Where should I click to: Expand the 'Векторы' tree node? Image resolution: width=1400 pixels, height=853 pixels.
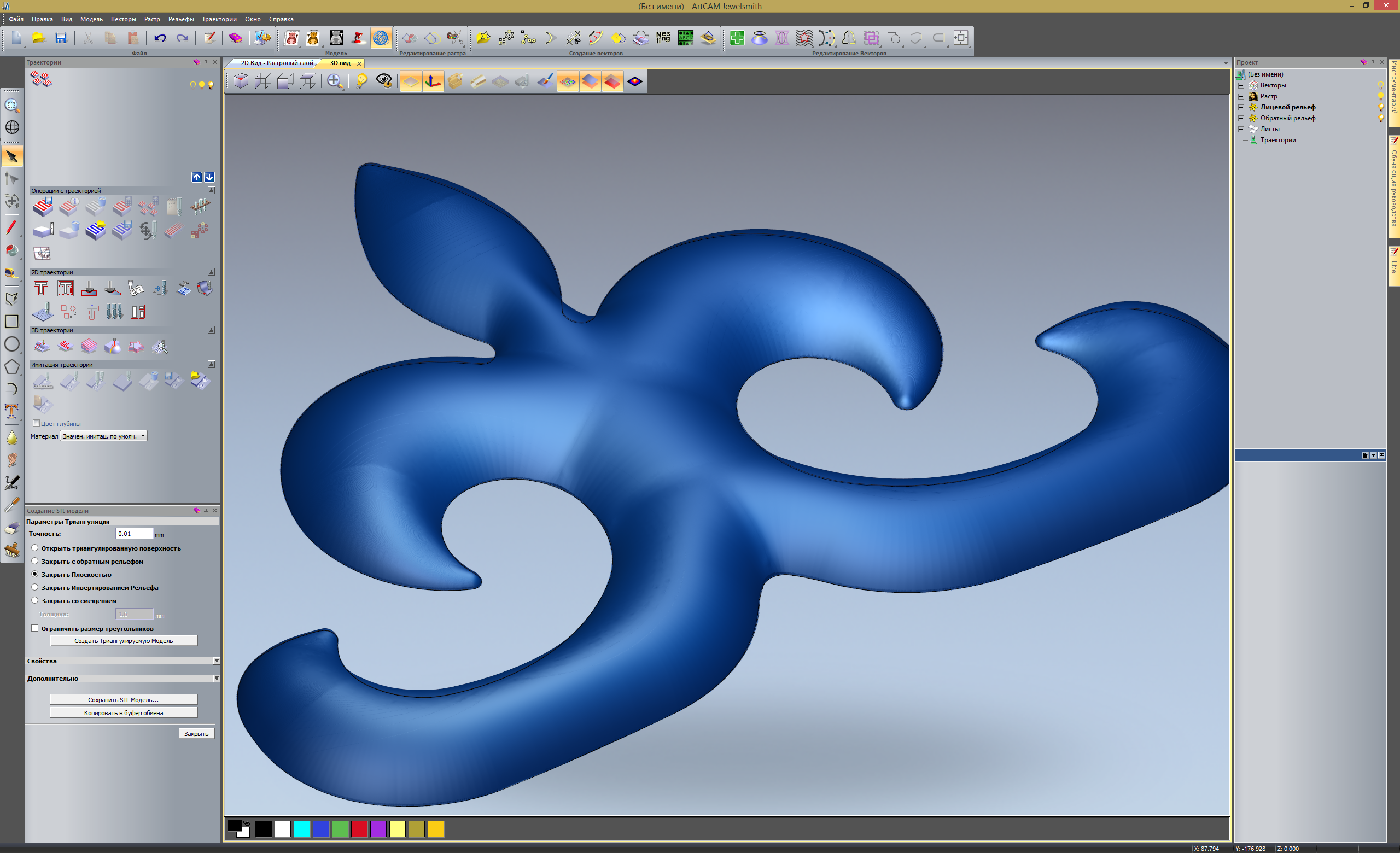tap(1241, 85)
